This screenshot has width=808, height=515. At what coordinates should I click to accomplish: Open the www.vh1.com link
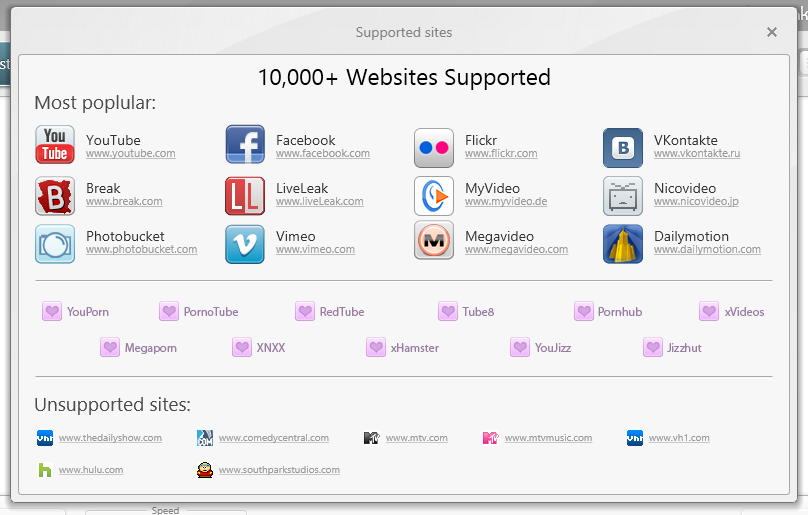coord(679,438)
